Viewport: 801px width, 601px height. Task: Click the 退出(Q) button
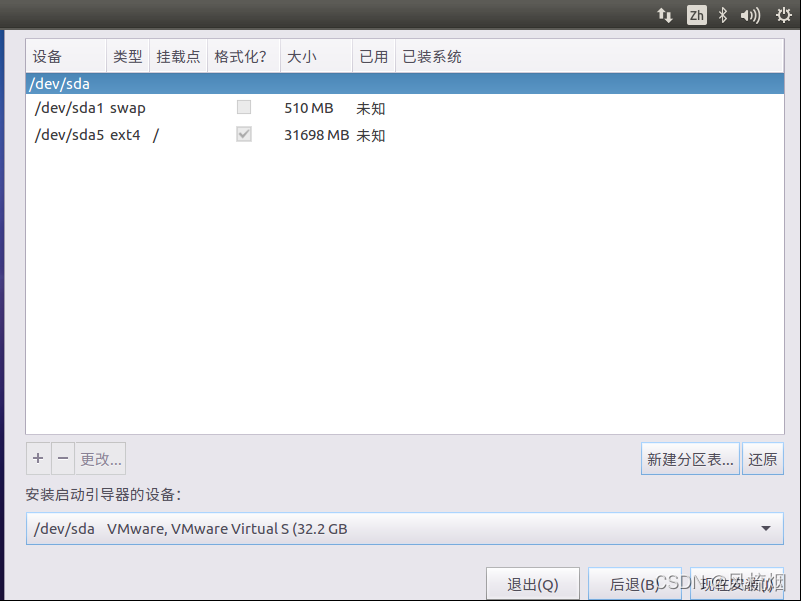tap(533, 584)
